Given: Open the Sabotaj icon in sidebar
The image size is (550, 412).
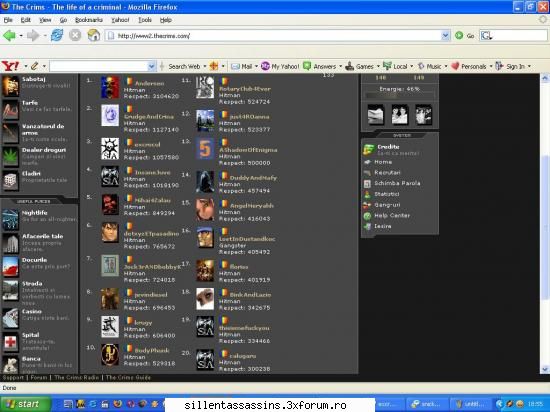Looking at the screenshot, I should (x=10, y=86).
